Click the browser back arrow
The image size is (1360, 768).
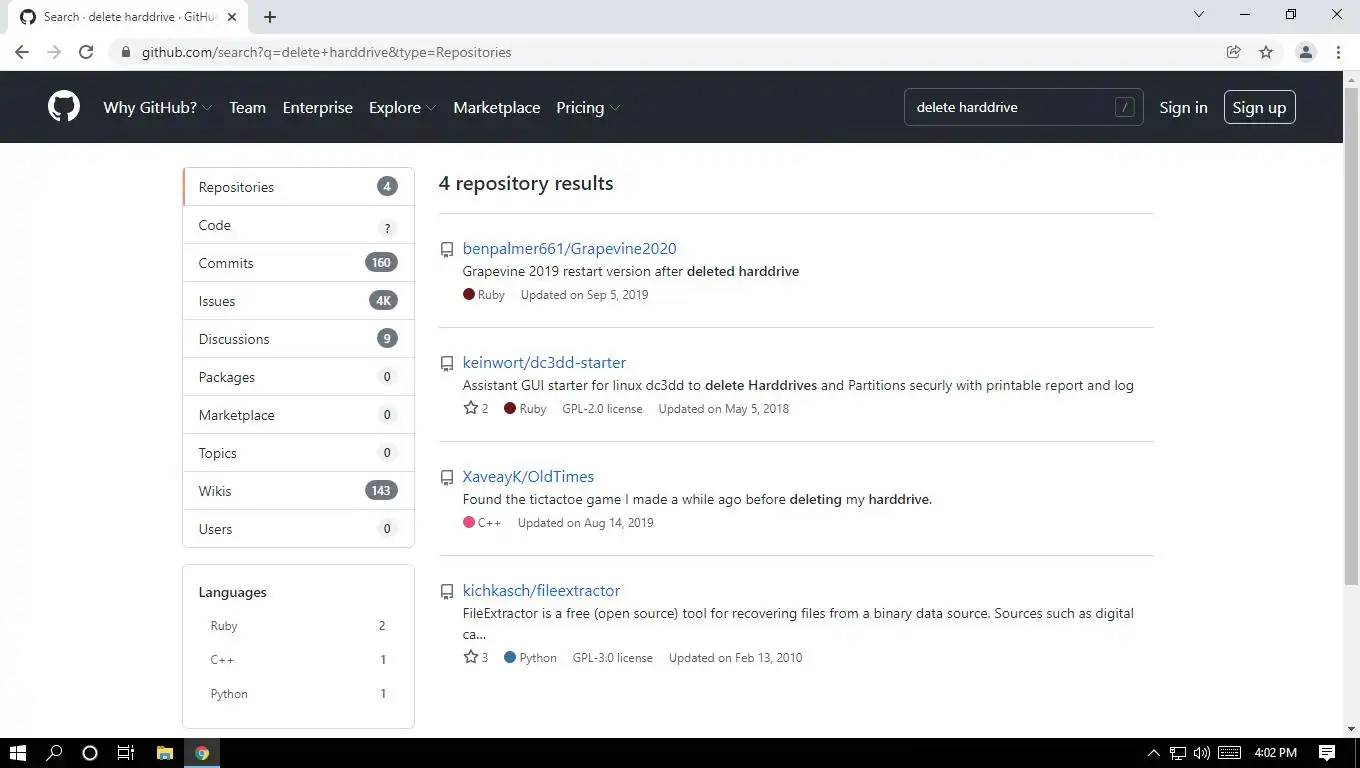22,52
